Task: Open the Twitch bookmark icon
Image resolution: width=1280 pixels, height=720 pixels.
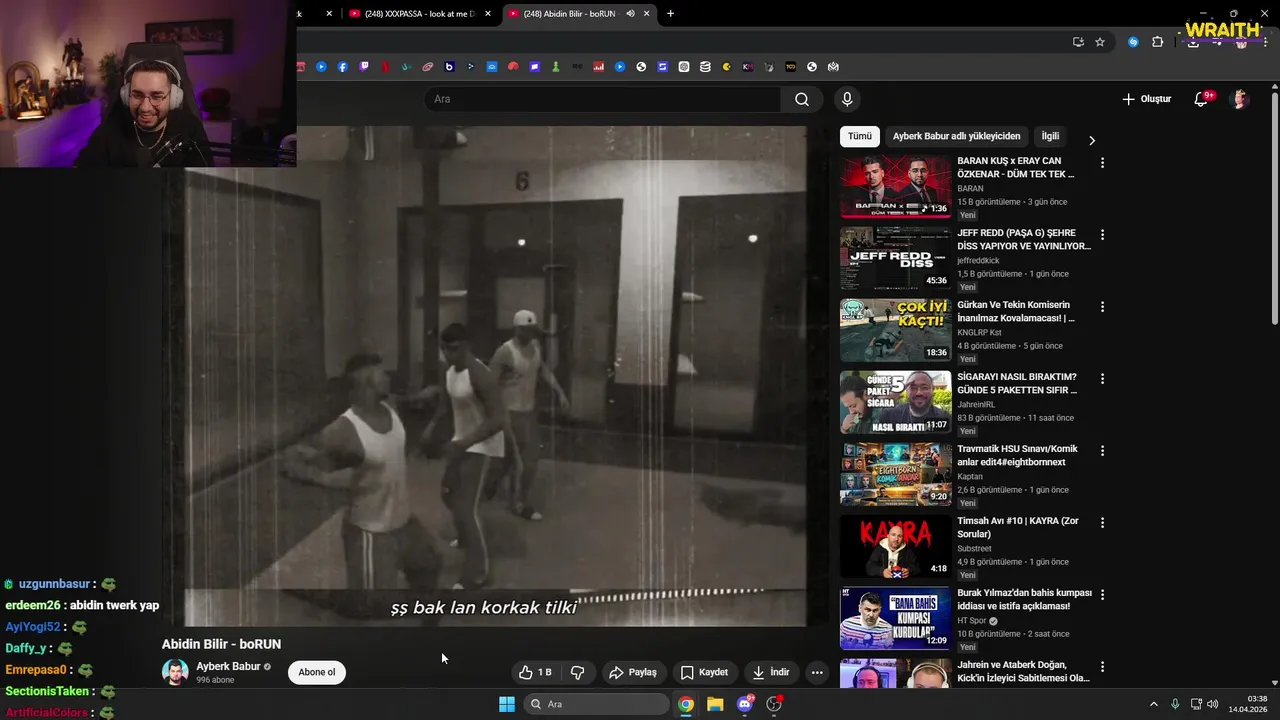Action: click(x=364, y=67)
